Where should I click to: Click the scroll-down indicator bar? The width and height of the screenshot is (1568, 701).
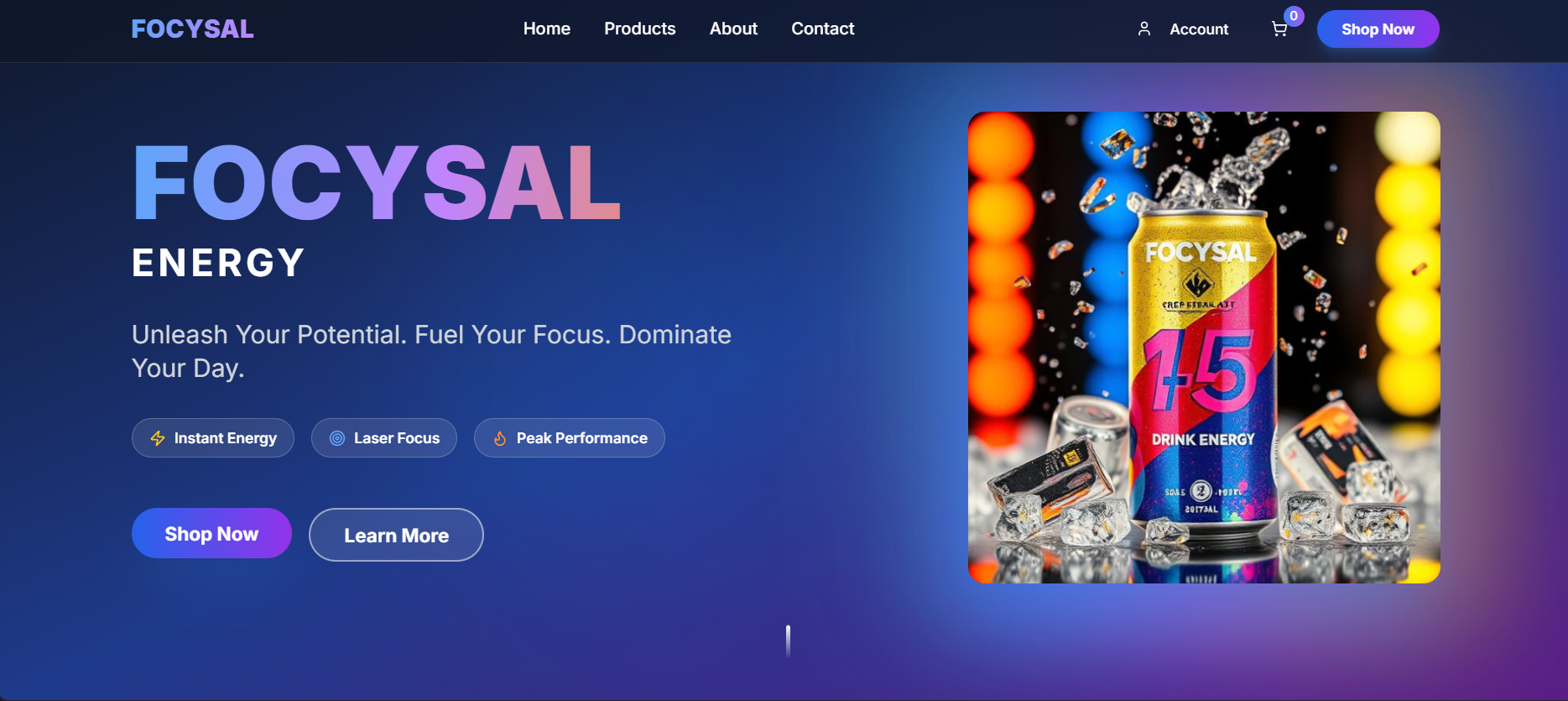(x=788, y=641)
